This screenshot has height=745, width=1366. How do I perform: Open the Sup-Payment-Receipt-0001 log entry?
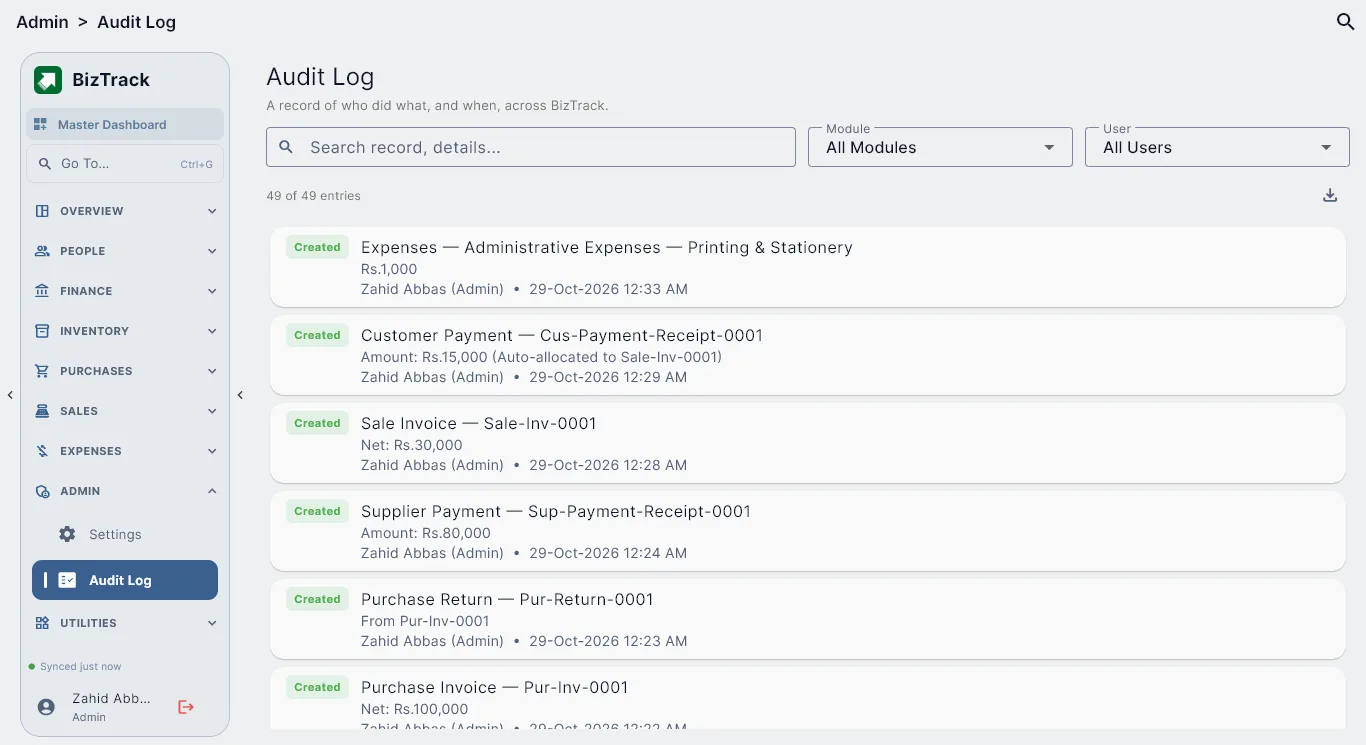coord(808,531)
